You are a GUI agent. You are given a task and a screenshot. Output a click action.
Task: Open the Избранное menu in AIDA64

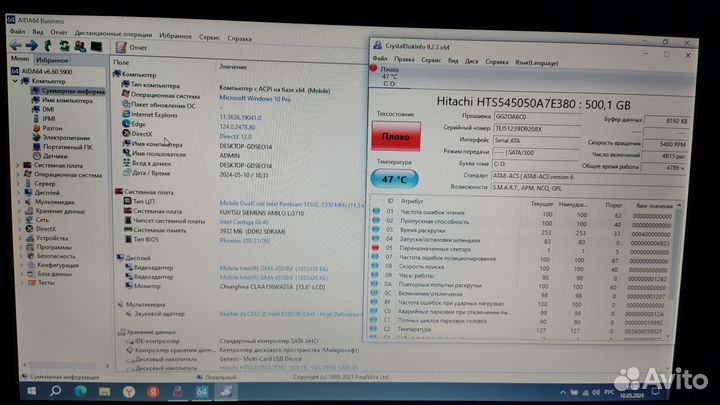pyautogui.click(x=175, y=36)
